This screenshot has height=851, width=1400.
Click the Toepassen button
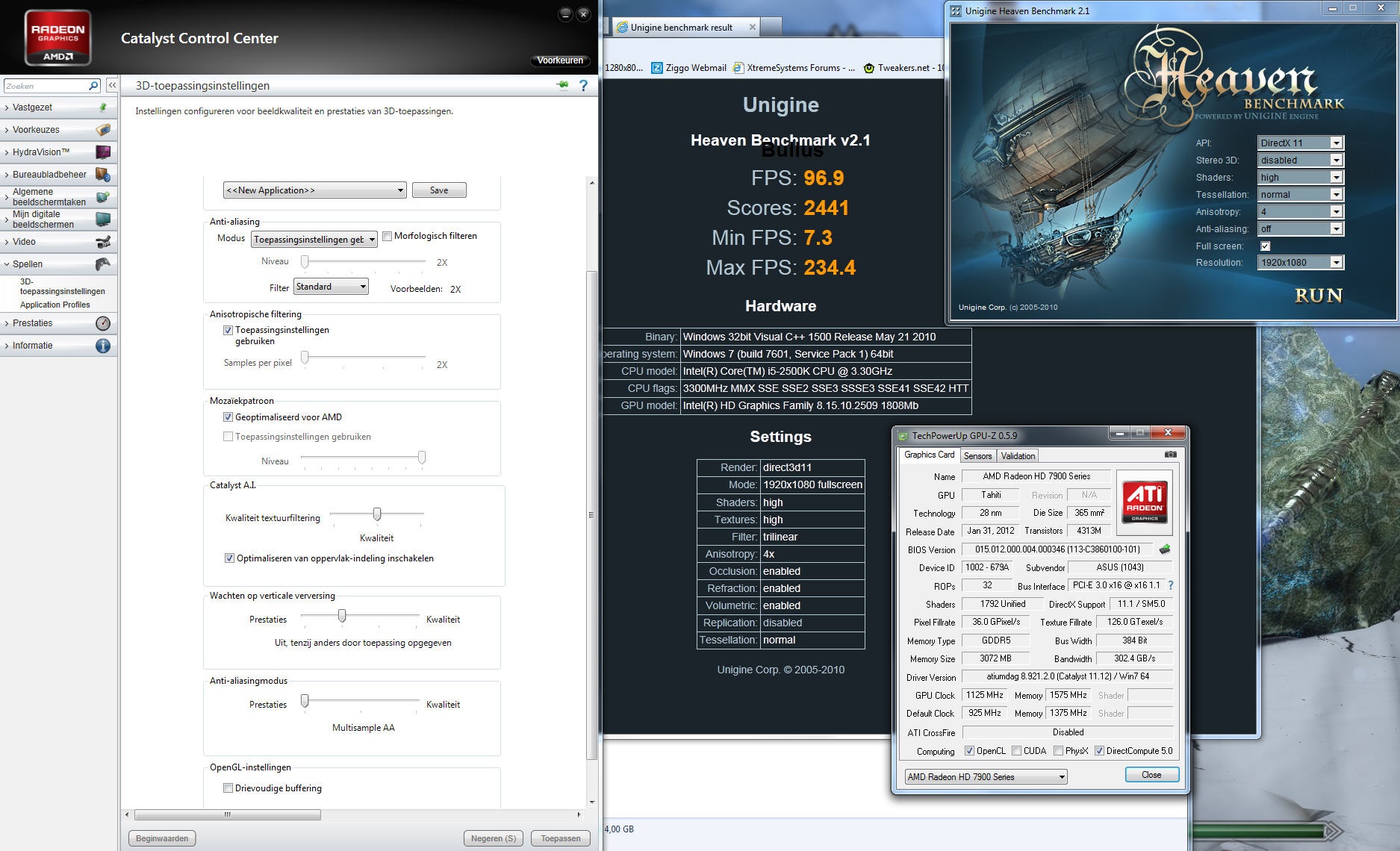561,838
